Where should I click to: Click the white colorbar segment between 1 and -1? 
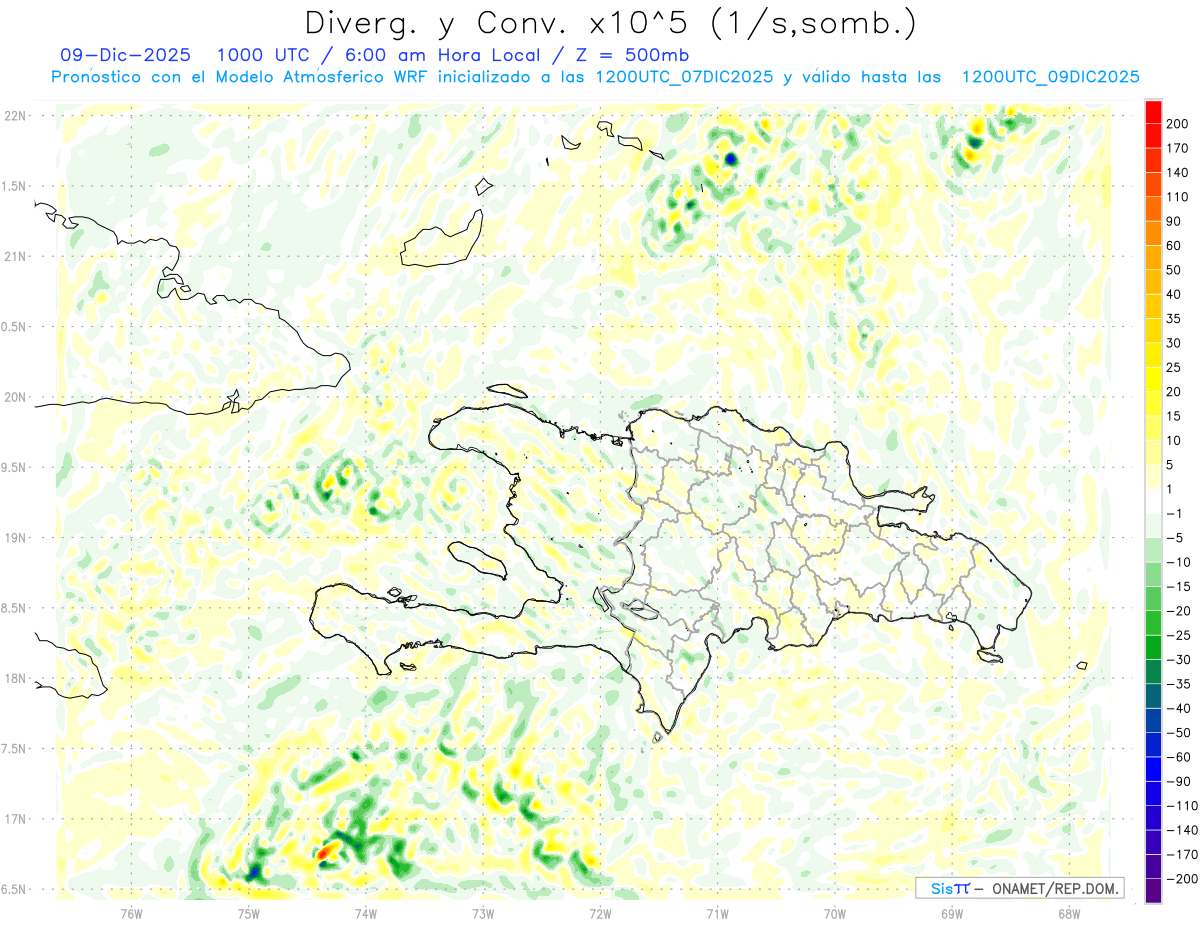point(1153,501)
